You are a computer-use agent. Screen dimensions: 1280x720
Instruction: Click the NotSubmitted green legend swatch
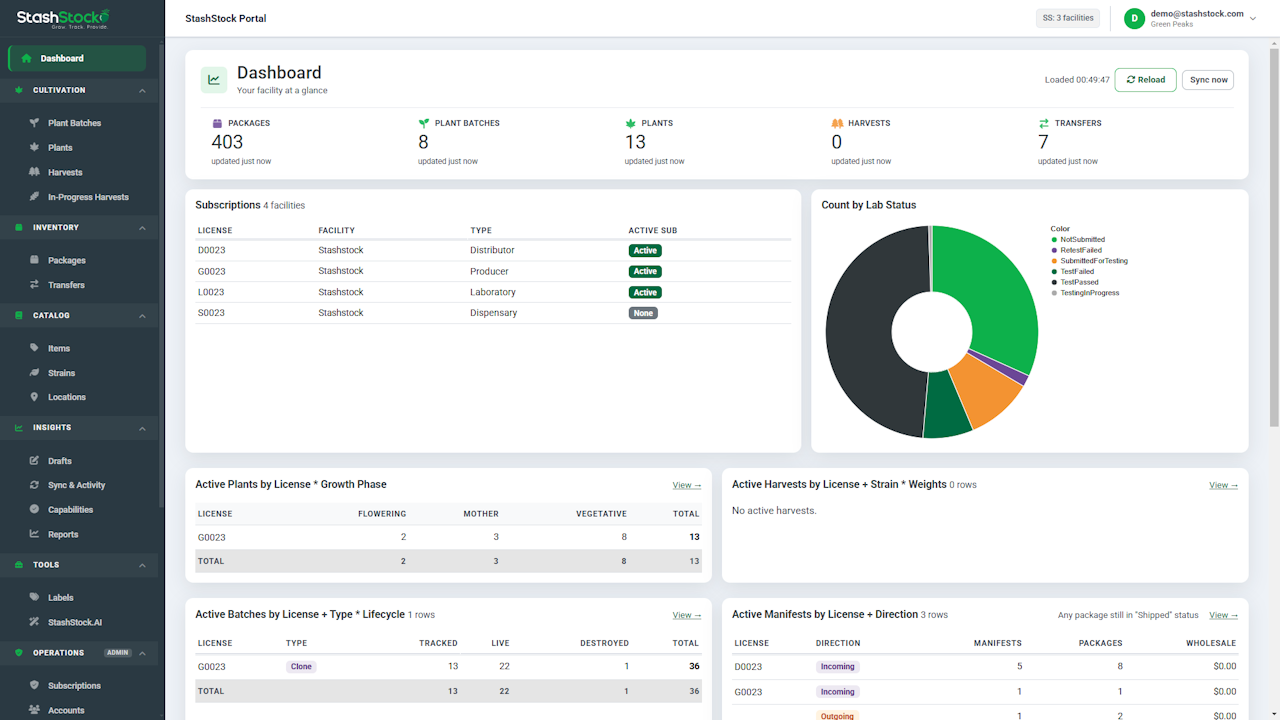[1054, 240]
